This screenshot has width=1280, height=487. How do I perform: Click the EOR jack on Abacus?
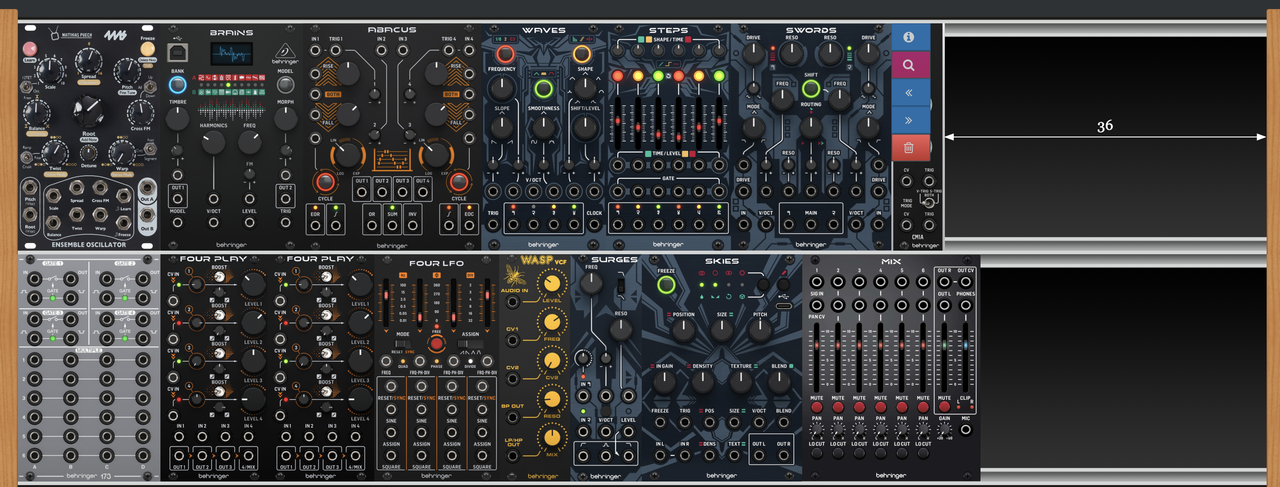pos(316,227)
